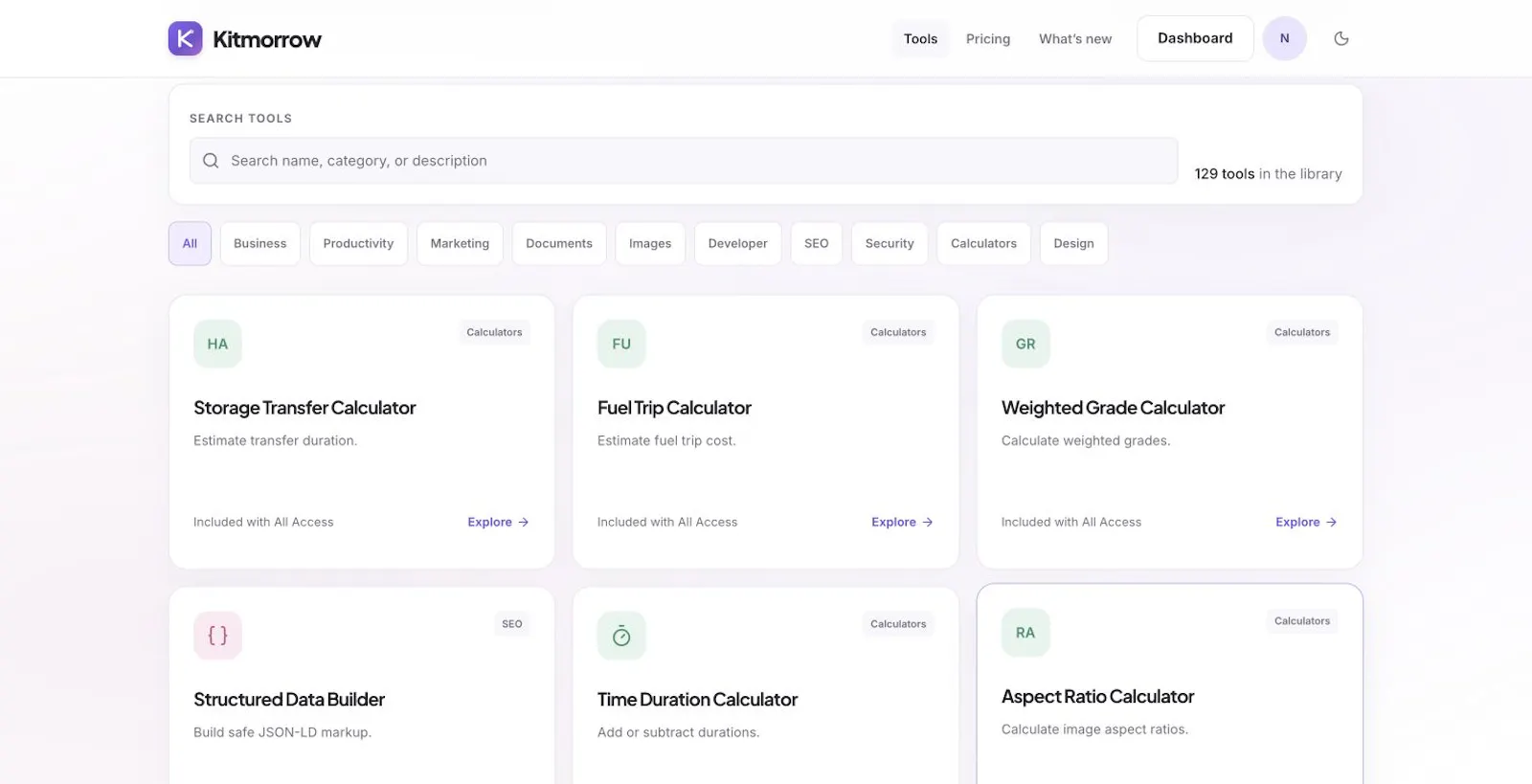The image size is (1532, 784).
Task: Click the Kitmorrow brand name
Action: [267, 39]
